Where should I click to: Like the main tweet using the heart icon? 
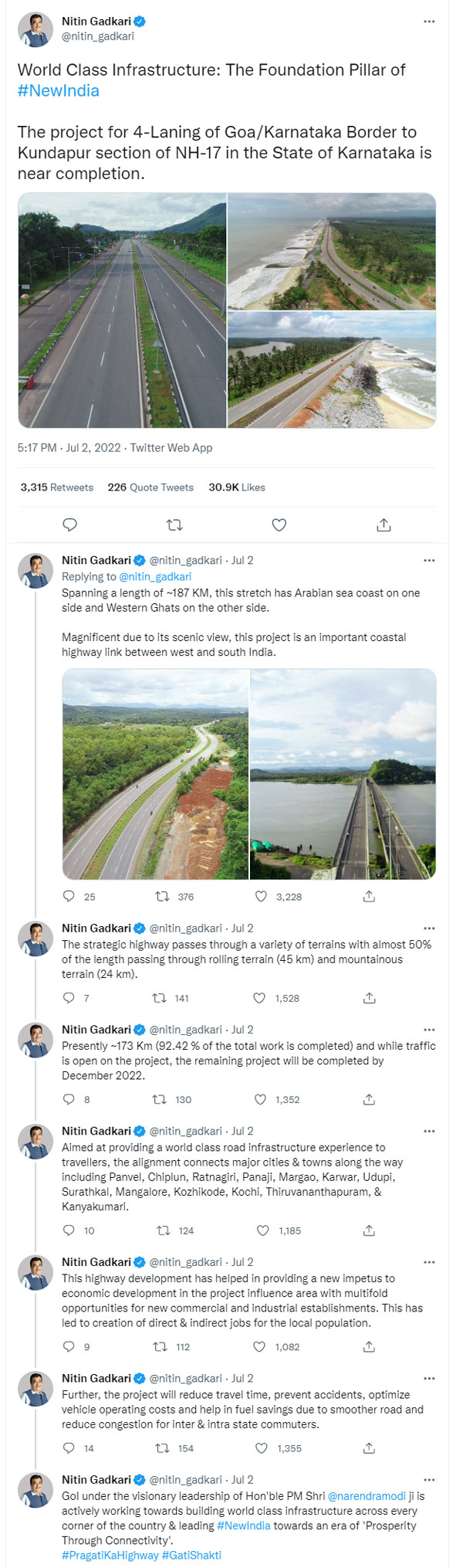[x=279, y=524]
